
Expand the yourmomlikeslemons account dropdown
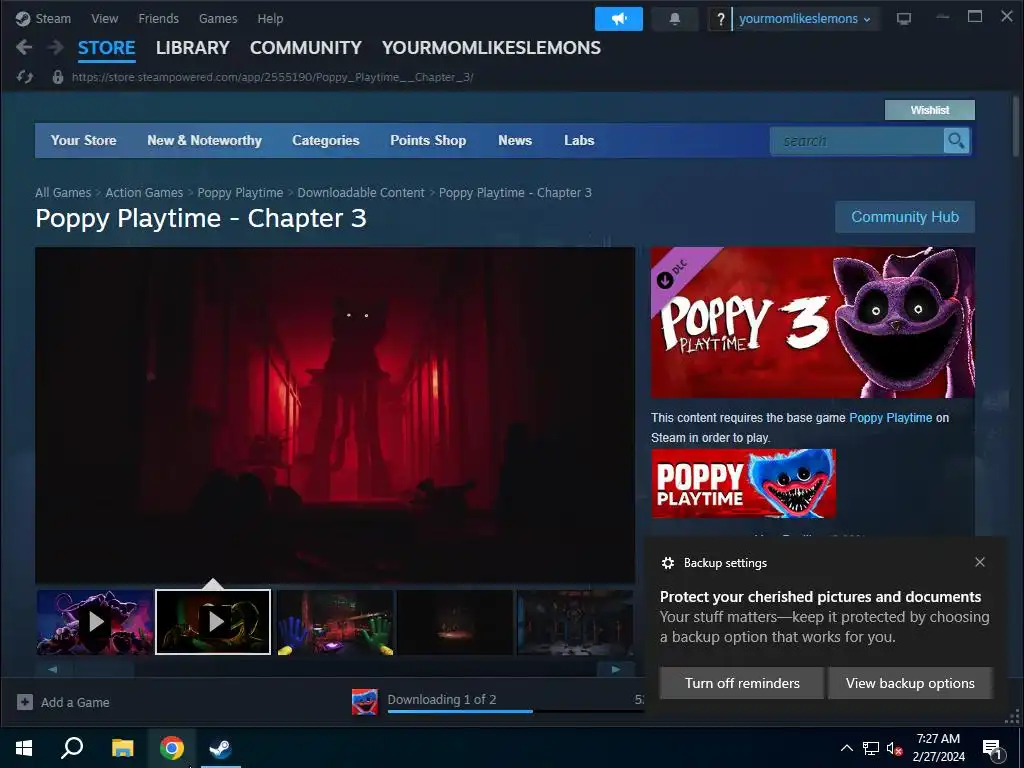(x=804, y=19)
